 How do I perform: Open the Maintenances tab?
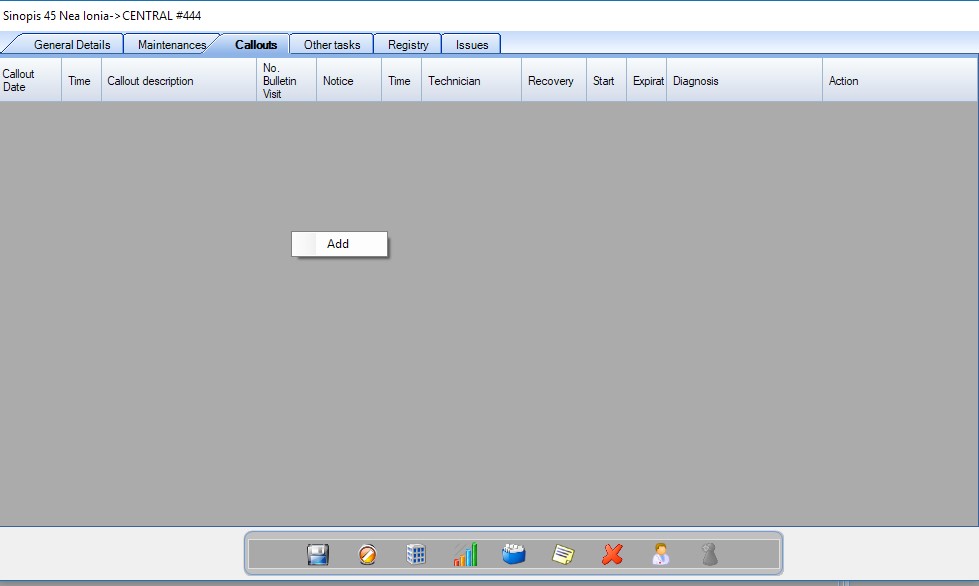(172, 45)
